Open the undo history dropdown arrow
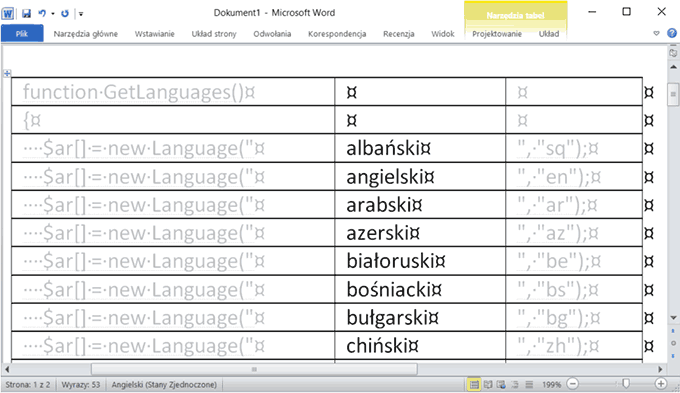 coord(53,14)
